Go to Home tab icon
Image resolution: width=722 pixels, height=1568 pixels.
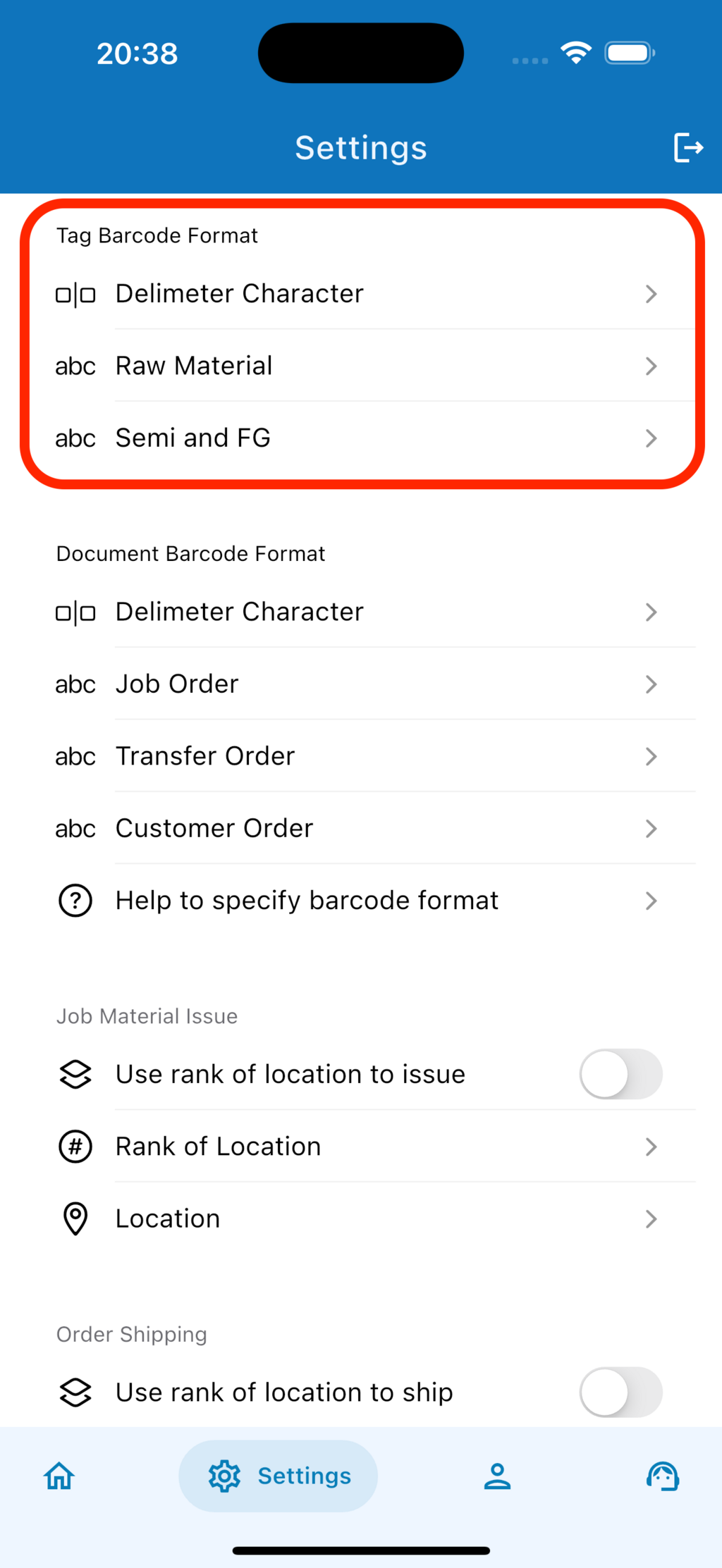point(59,1476)
